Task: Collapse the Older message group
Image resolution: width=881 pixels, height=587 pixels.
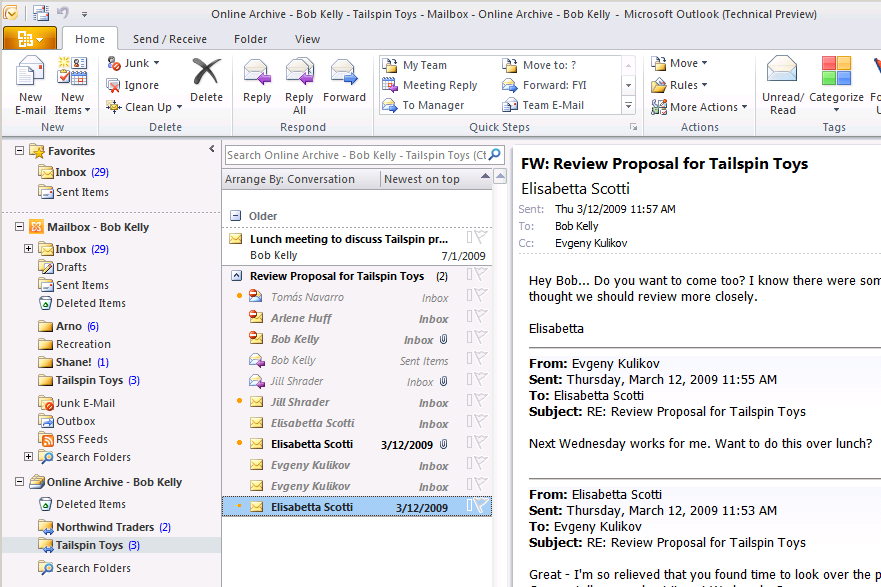Action: 236,216
